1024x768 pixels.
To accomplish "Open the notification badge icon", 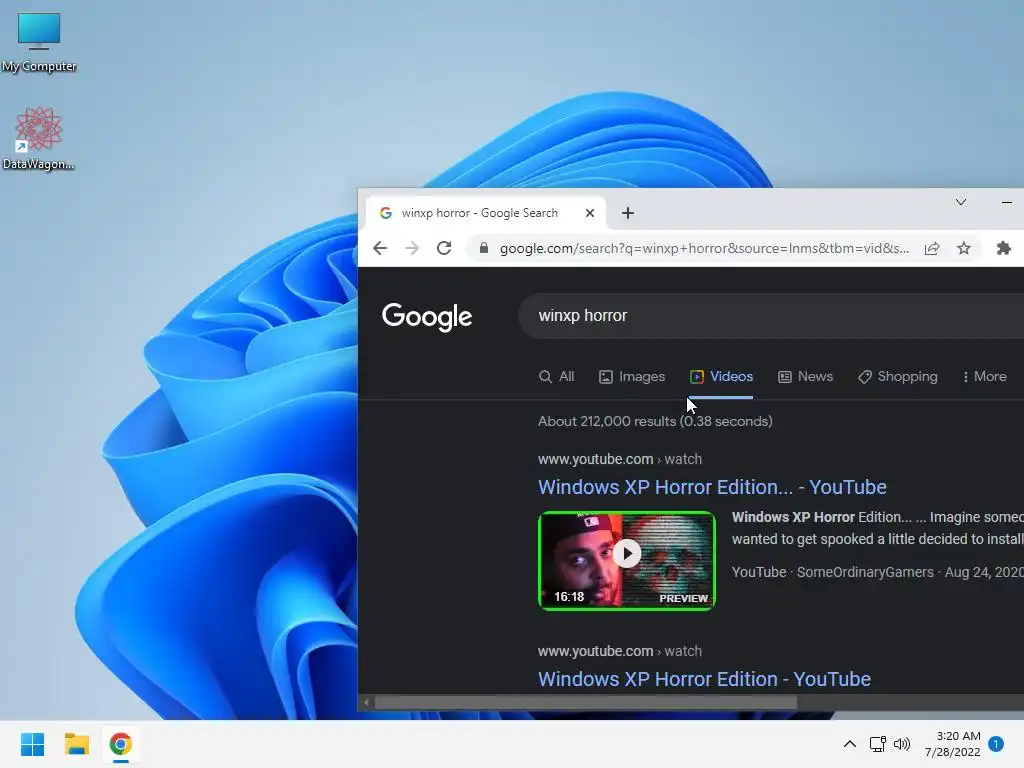I will [x=996, y=744].
